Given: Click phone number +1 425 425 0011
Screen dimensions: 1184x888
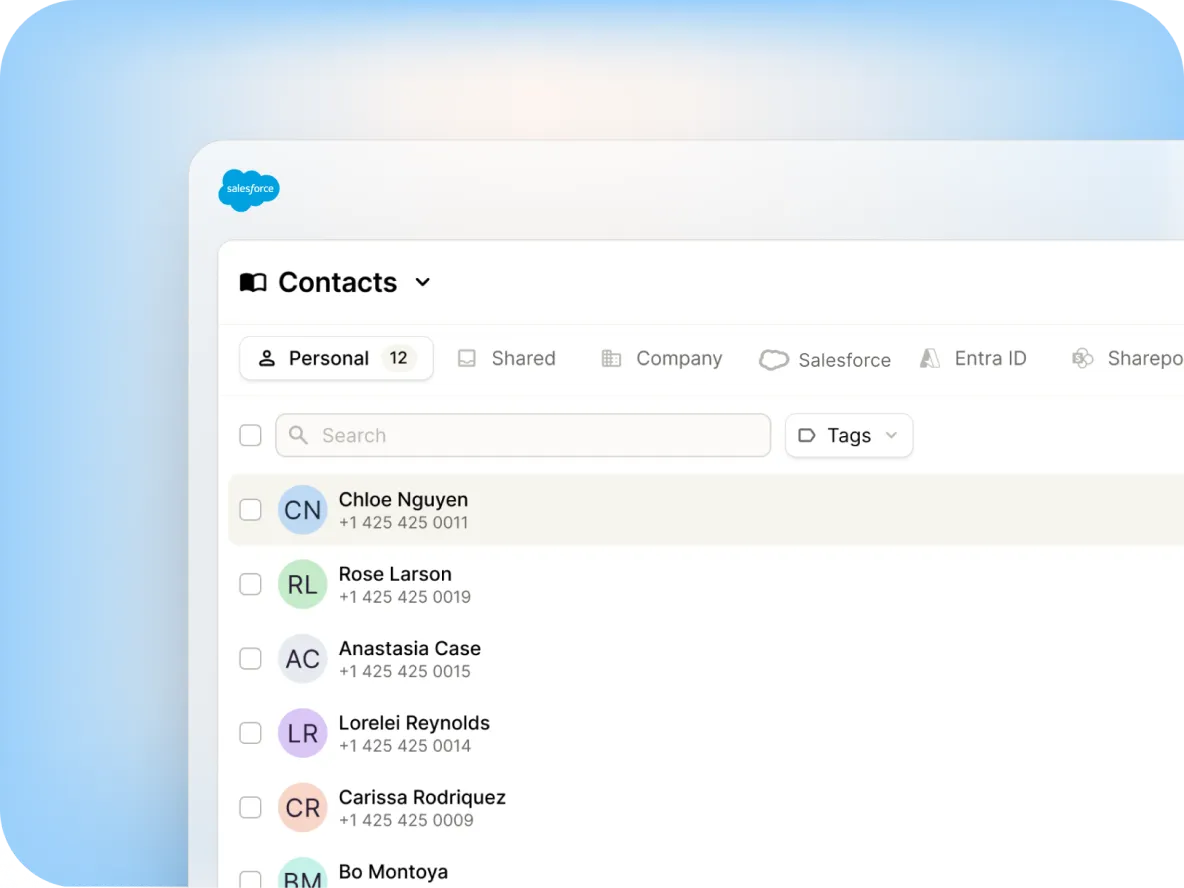Looking at the screenshot, I should [404, 523].
